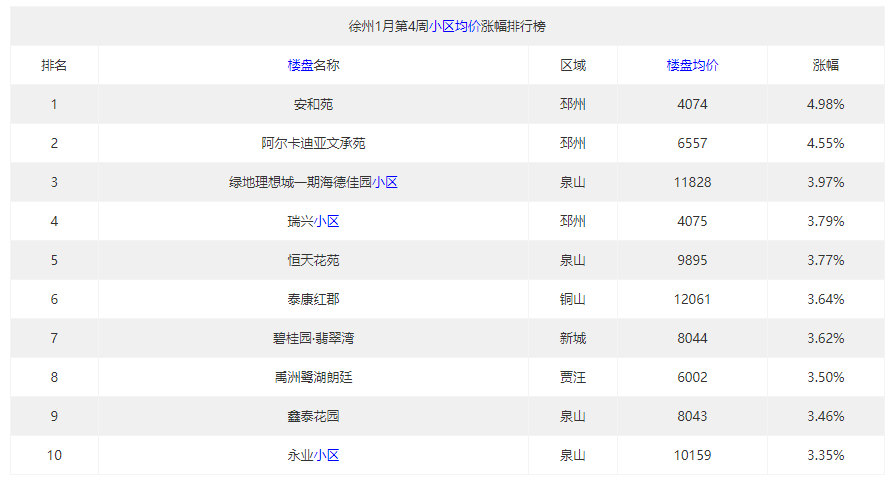Select average price 4075

point(692,221)
